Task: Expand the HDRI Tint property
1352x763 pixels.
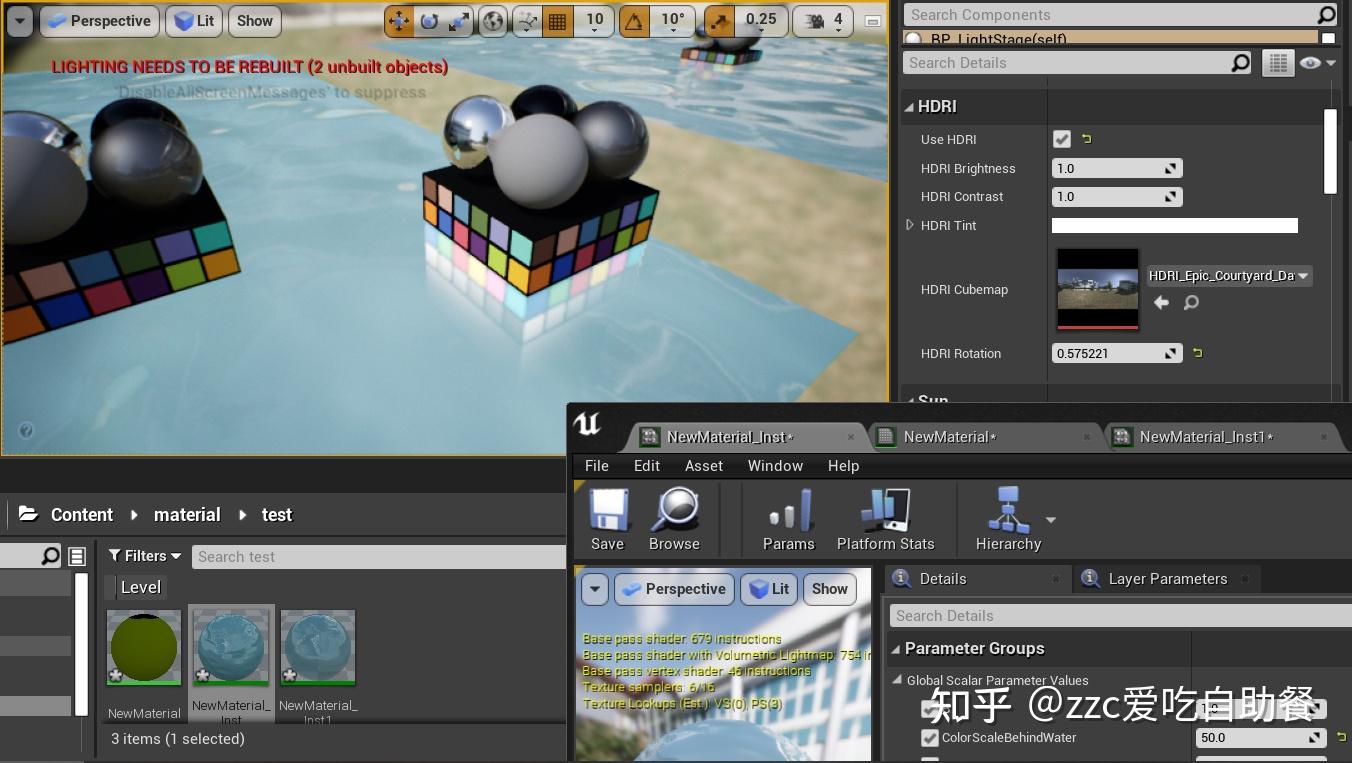Action: pyautogui.click(x=910, y=225)
